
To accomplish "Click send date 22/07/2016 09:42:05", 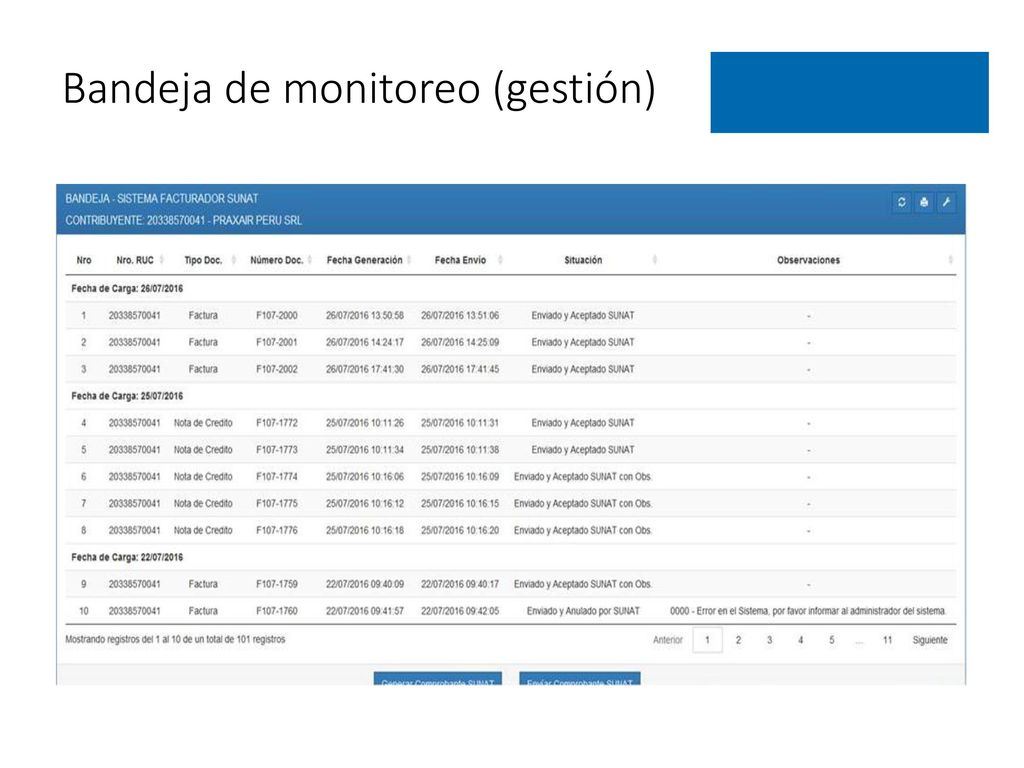I will click(x=460, y=611).
